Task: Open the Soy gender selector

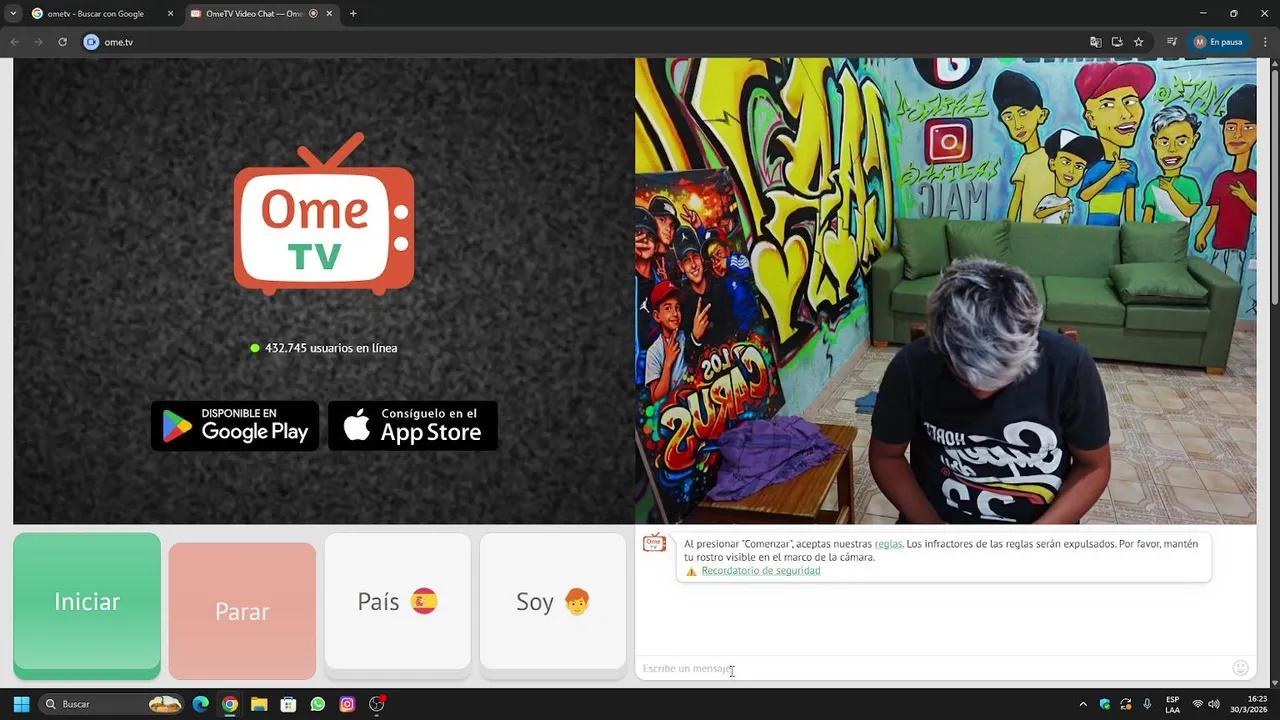Action: [553, 602]
